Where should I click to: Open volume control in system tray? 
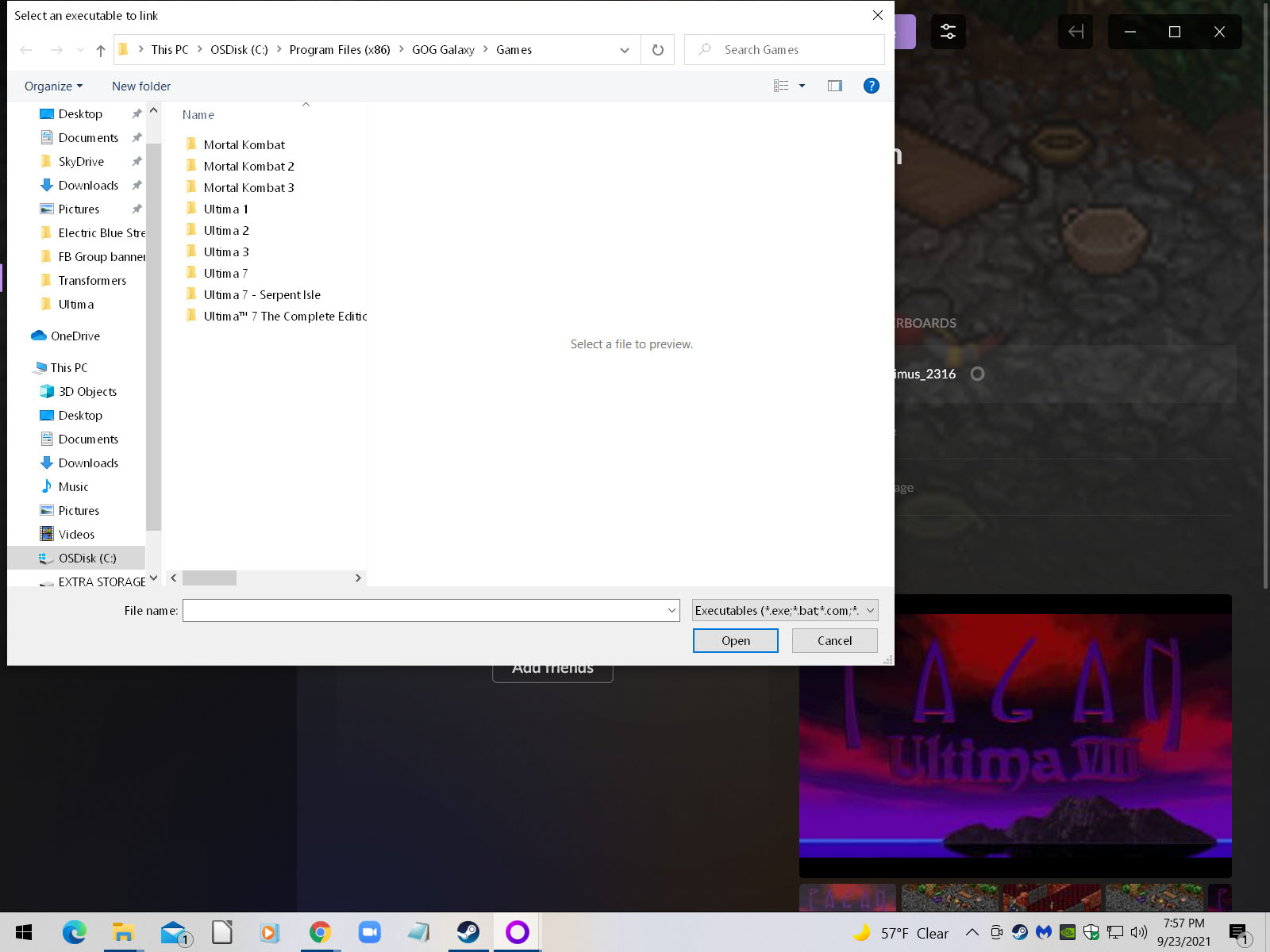1139,932
